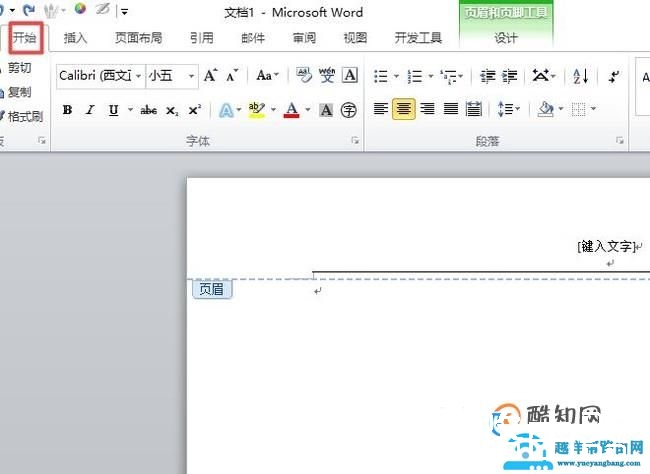Toggle center alignment
Screen dimensions: 650x474
point(404,109)
